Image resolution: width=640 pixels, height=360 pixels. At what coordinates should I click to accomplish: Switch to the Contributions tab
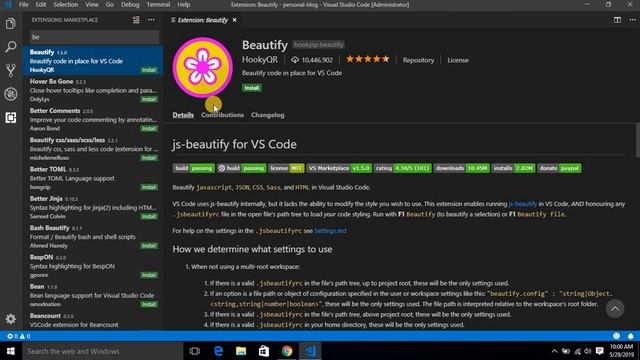click(222, 115)
